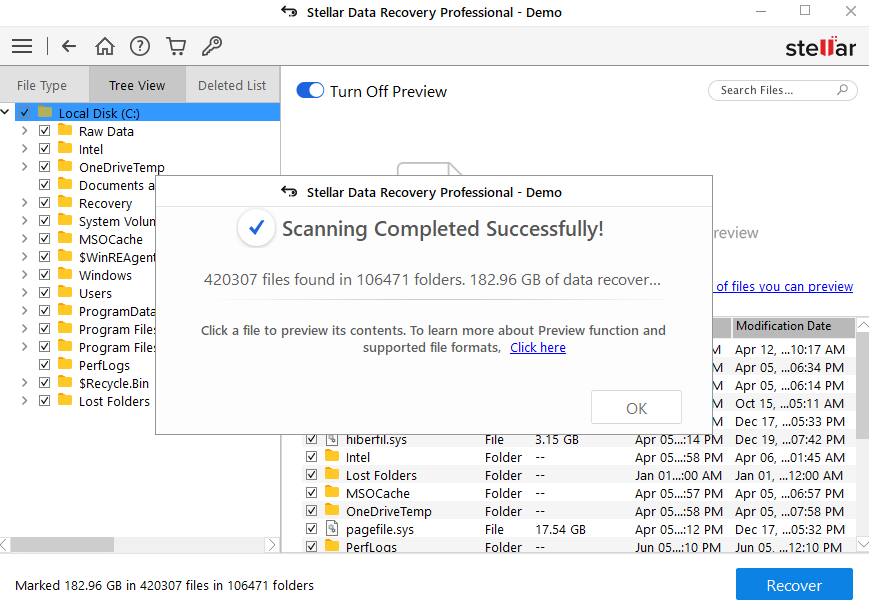Expand the Lost Folders tree node

coord(24,401)
